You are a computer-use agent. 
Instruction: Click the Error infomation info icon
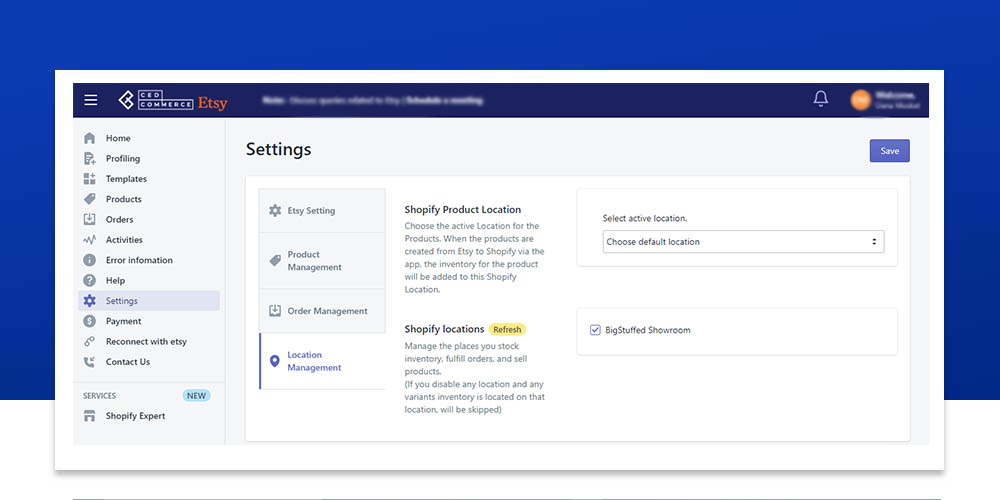coord(89,260)
